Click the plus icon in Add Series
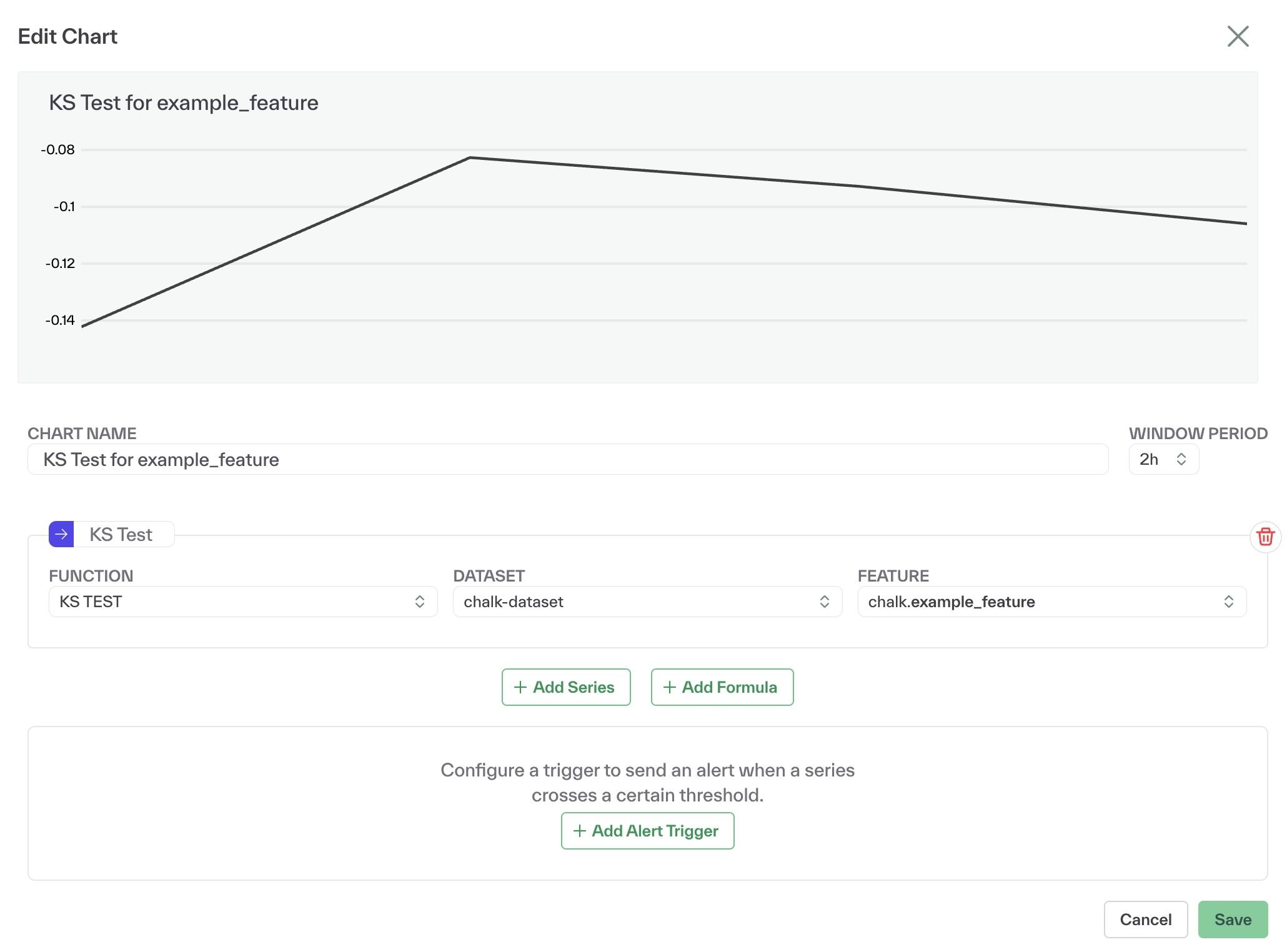 (x=520, y=687)
